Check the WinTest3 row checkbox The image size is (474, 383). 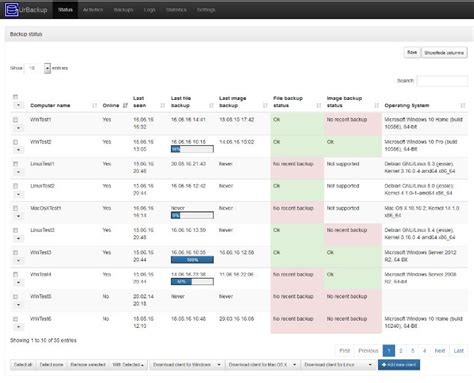(x=15, y=253)
